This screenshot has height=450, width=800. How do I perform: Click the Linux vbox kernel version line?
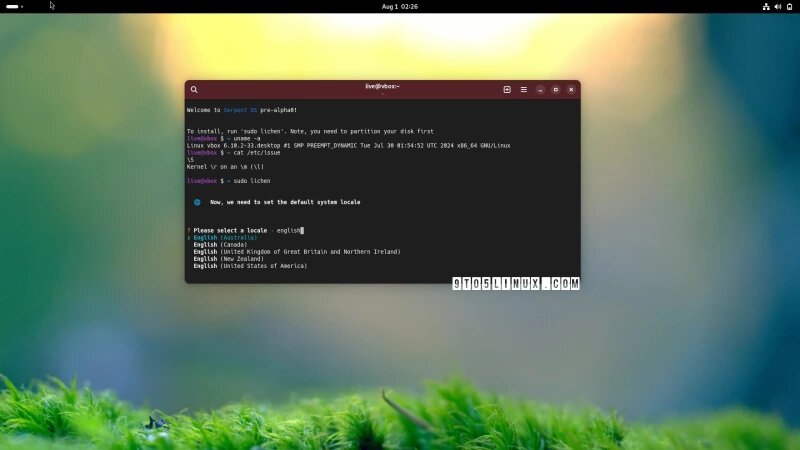coord(348,145)
